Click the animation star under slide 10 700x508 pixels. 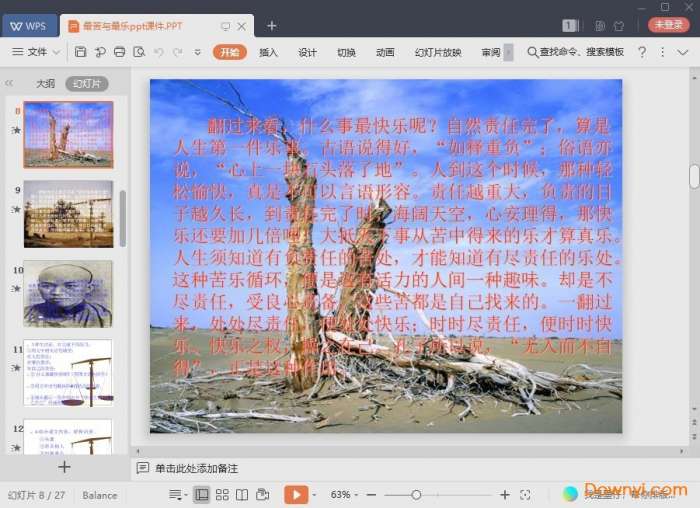16,288
